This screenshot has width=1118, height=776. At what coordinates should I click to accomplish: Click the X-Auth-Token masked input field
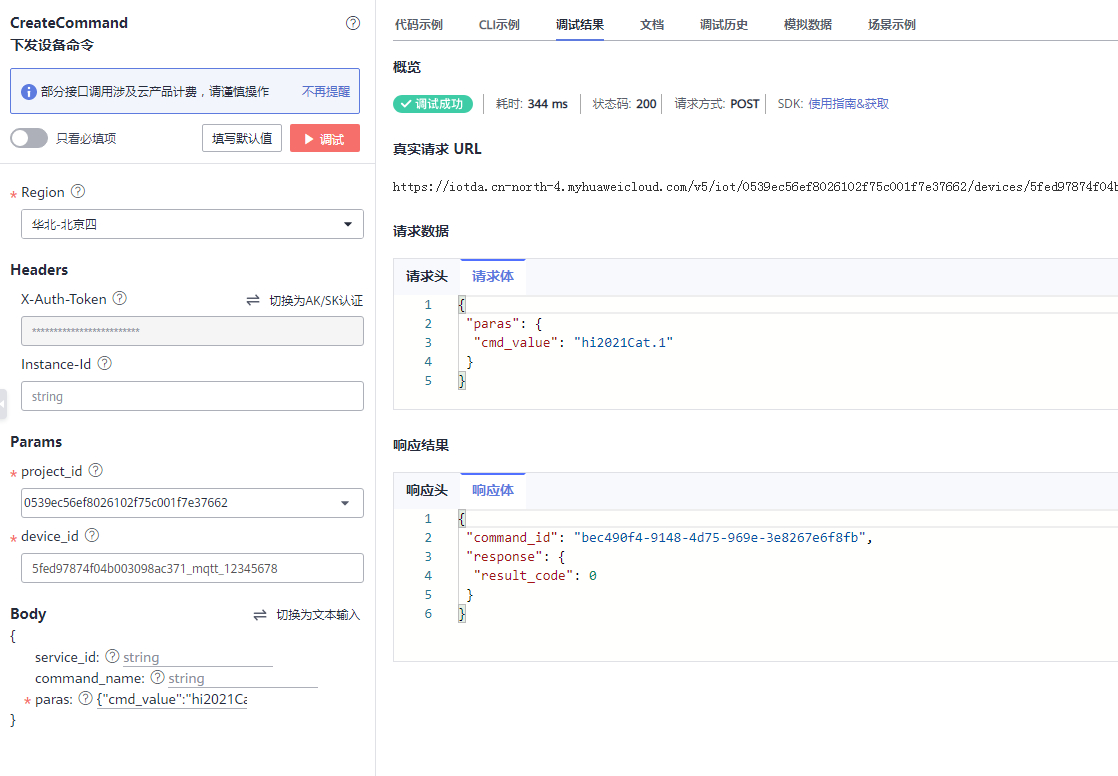pyautogui.click(x=193, y=331)
